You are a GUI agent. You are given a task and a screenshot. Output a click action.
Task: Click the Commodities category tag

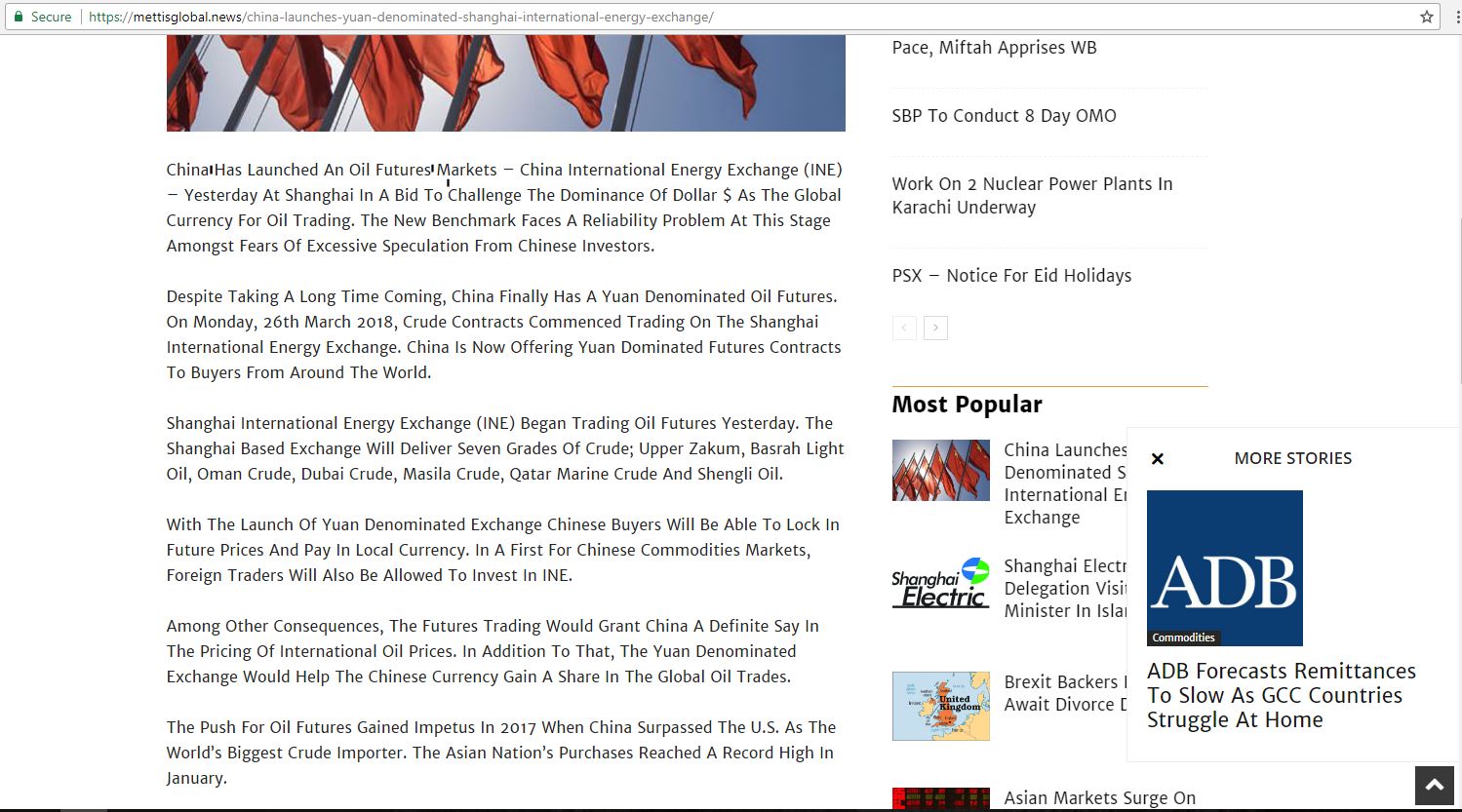[1183, 638]
